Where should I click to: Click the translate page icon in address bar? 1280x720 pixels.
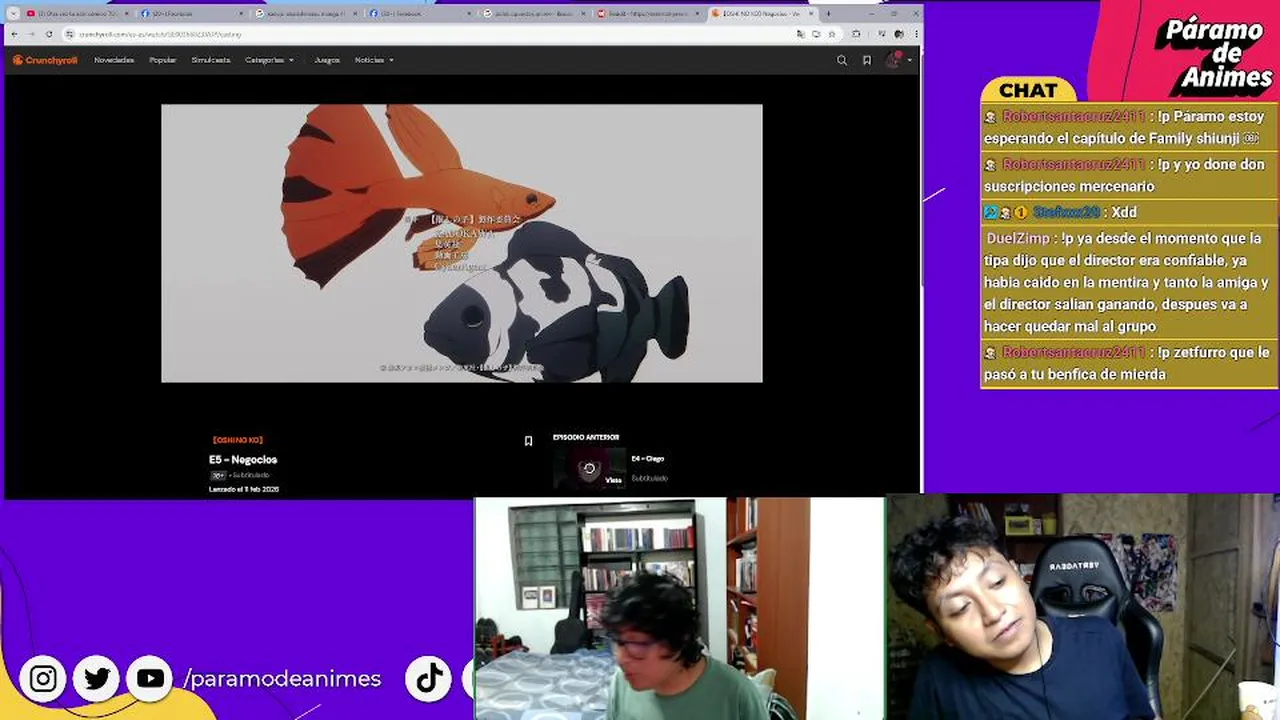click(x=801, y=34)
